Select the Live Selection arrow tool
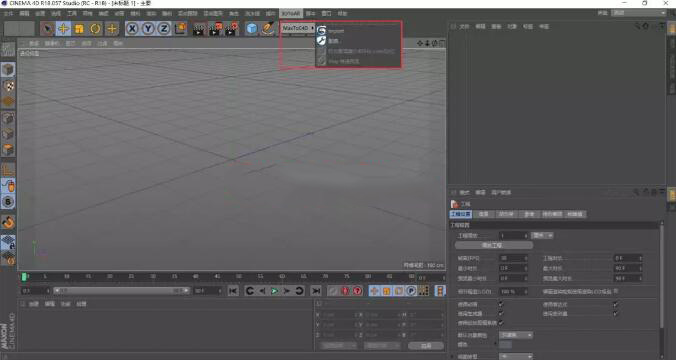Viewport: 676px width, 360px height. tap(47, 29)
